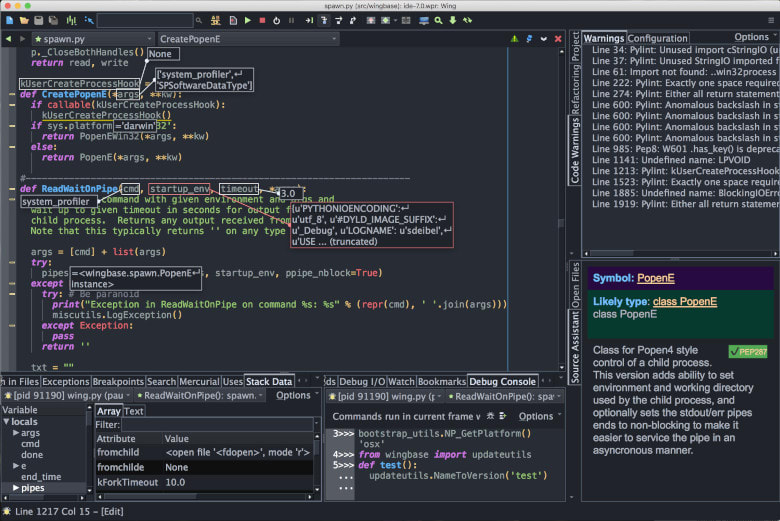
Task: Click the Step Out debugger icon
Action: coord(354,20)
